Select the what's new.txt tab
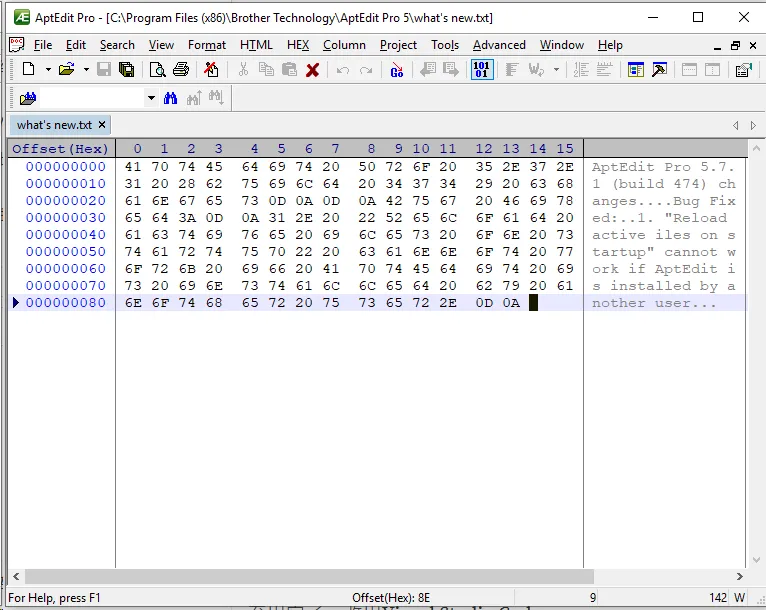Viewport: 766px width, 610px height. coord(54,125)
